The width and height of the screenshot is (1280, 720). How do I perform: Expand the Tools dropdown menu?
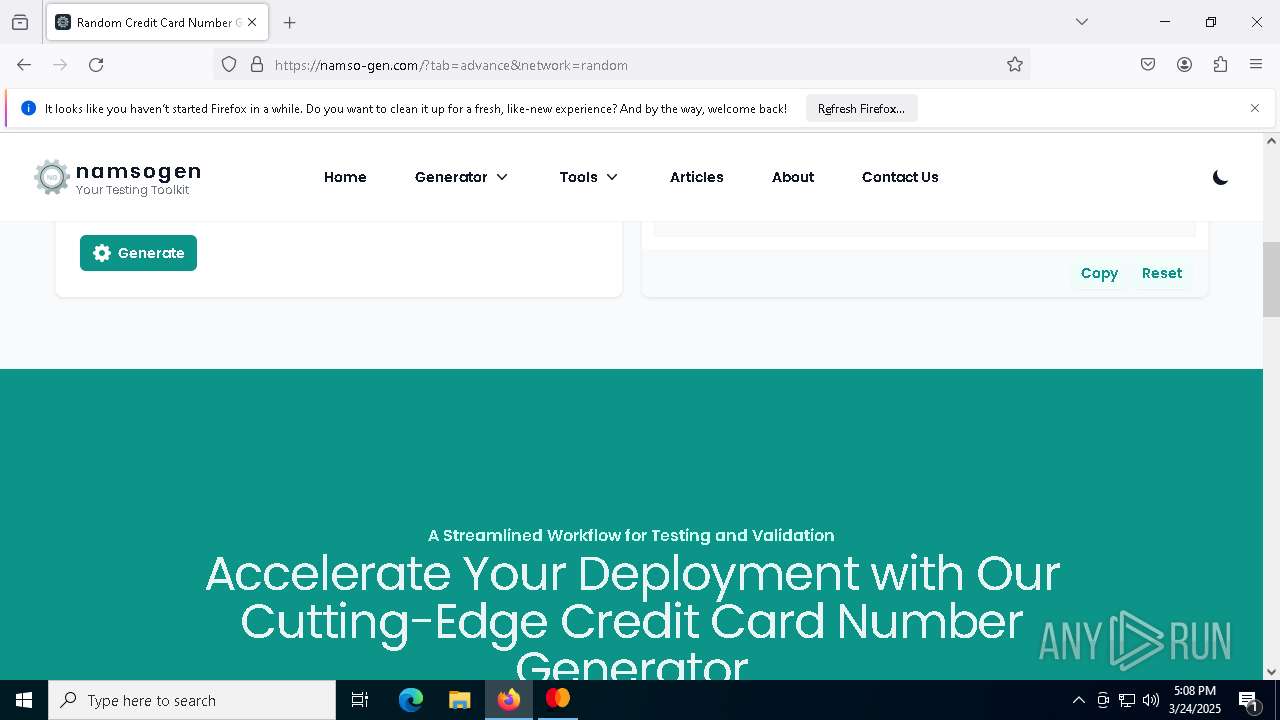(x=589, y=177)
